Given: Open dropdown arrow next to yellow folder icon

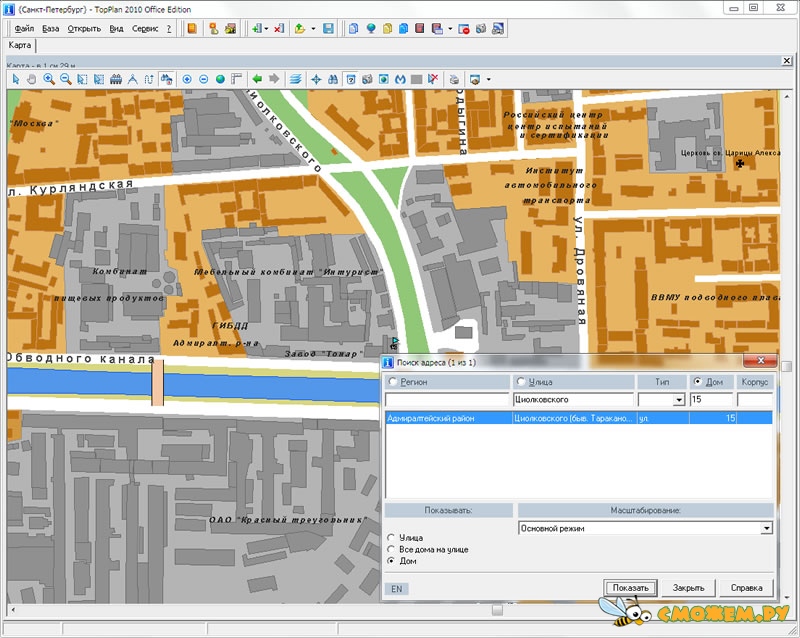Looking at the screenshot, I should (x=313, y=29).
